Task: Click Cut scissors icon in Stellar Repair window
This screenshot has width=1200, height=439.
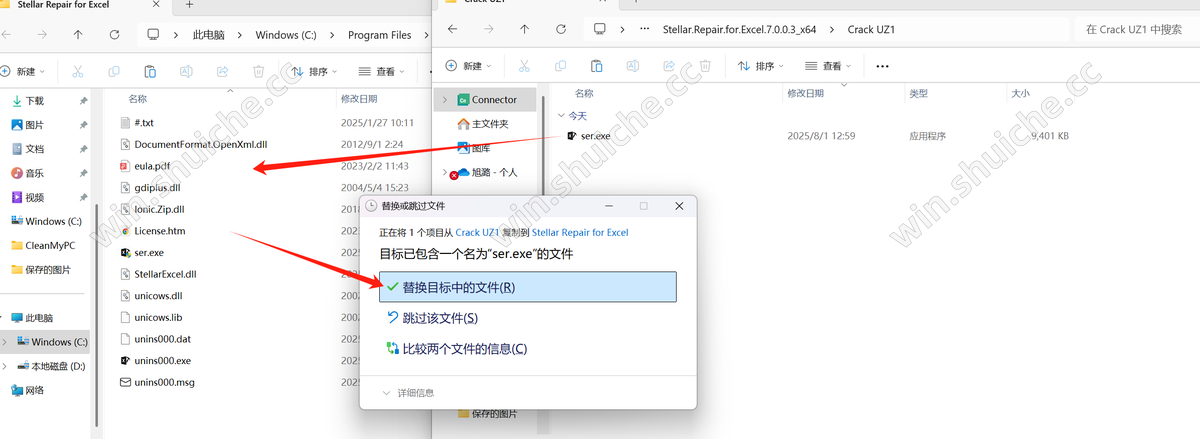Action: [77, 71]
